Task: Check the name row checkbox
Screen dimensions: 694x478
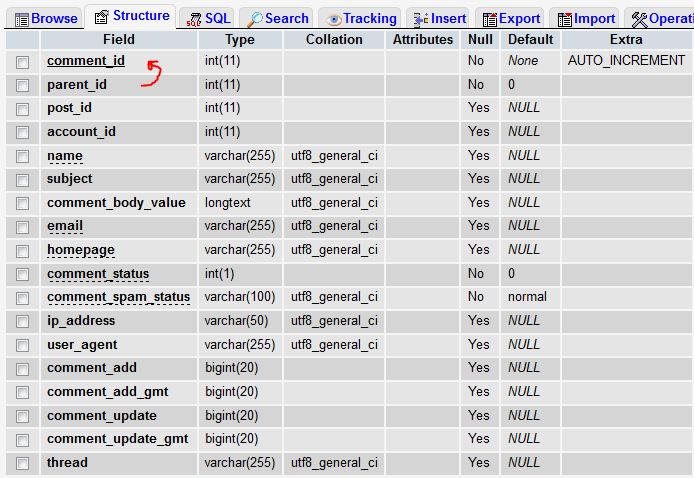Action: (x=23, y=156)
